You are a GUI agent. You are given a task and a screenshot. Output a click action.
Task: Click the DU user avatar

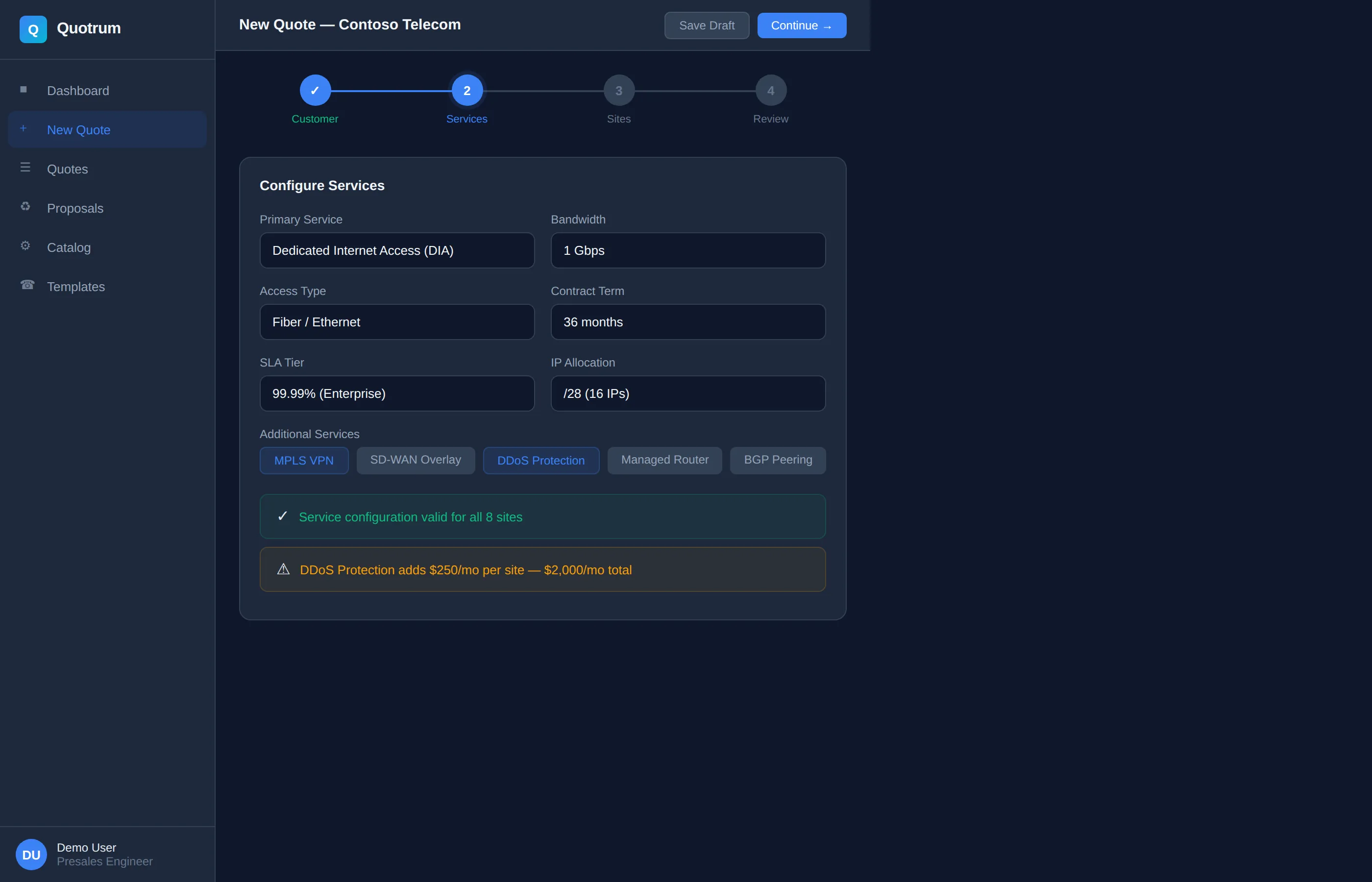click(x=31, y=854)
